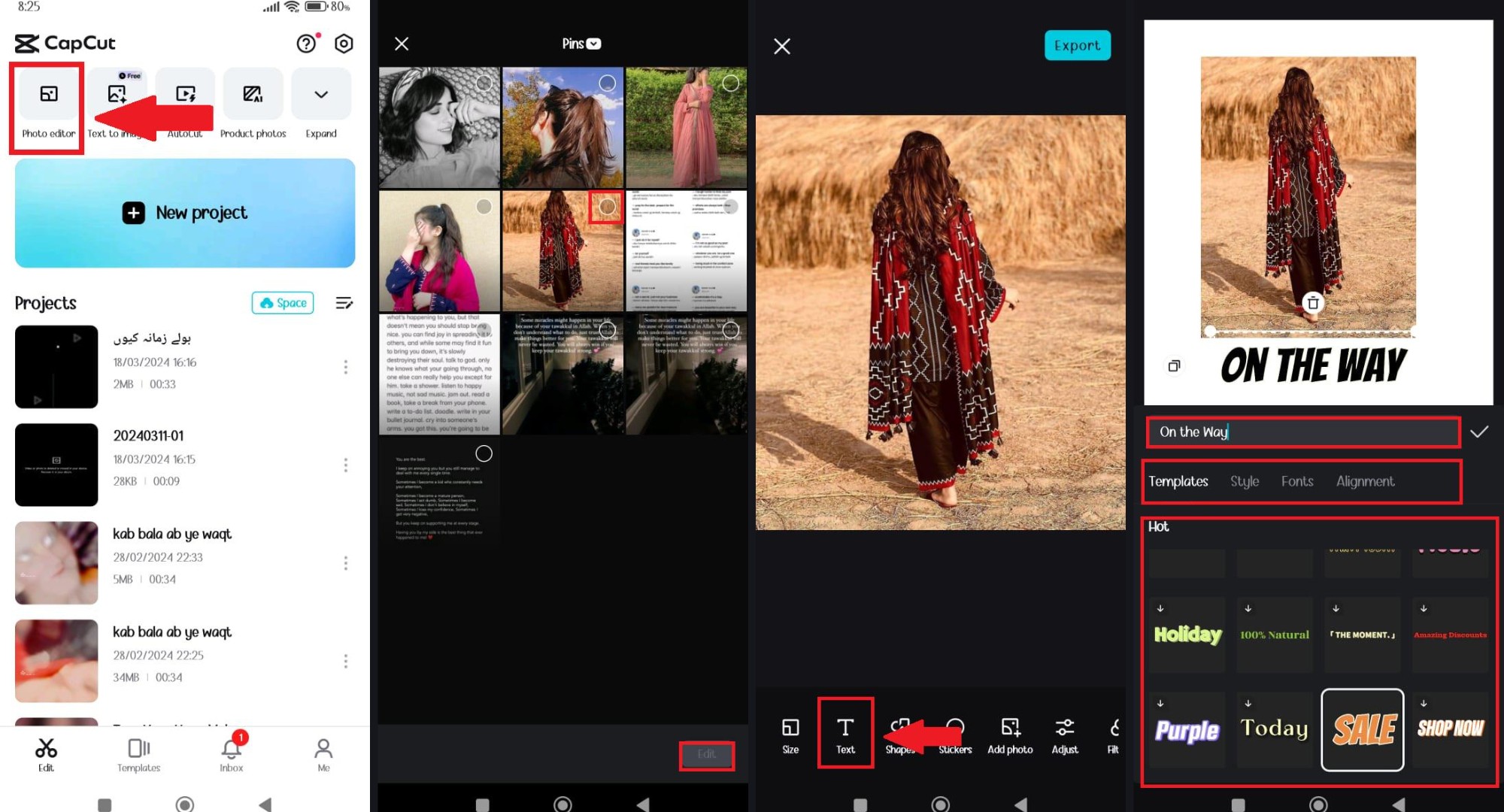
Task: Switch to the Fonts tab
Action: click(1297, 481)
